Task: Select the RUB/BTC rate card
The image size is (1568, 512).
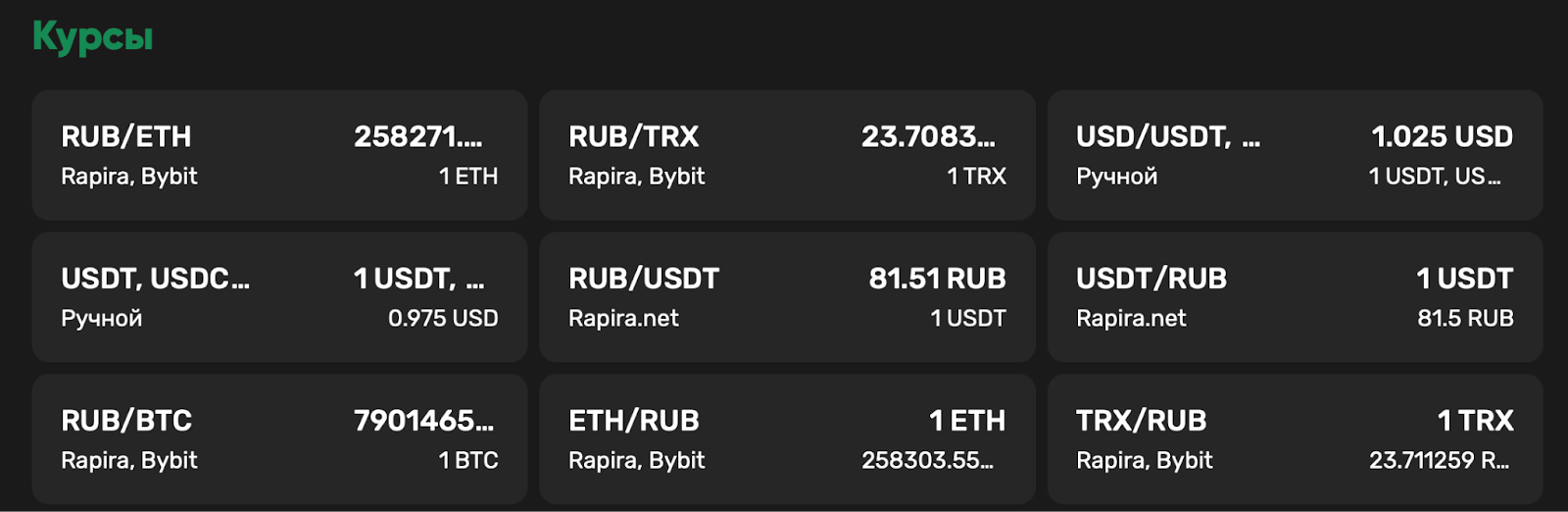Action: 279,439
